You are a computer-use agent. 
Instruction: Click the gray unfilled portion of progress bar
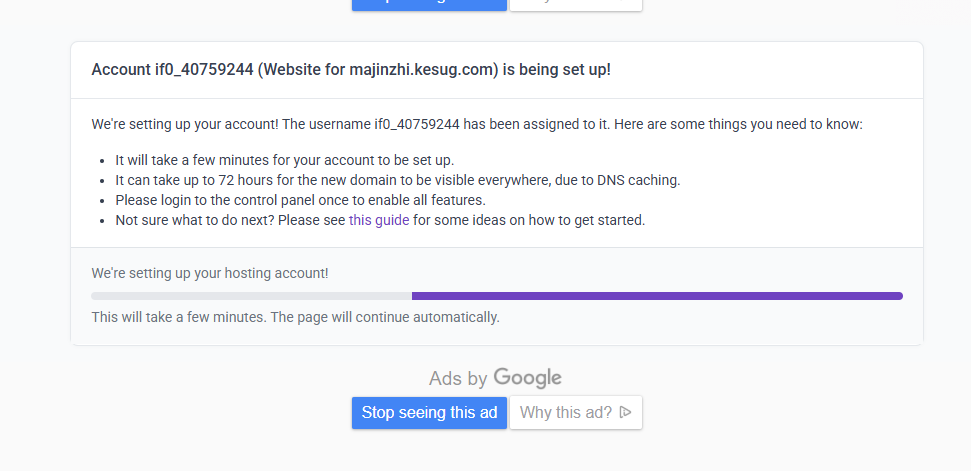(x=251, y=296)
